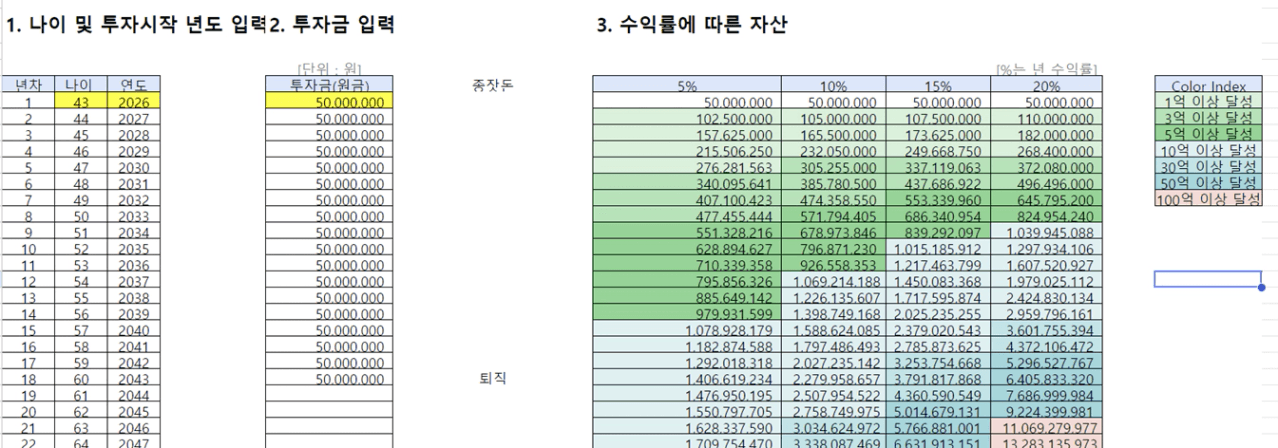The height and width of the screenshot is (448, 1278).
Task: Select the value '6.405.833.320'
Action: pos(1047,378)
